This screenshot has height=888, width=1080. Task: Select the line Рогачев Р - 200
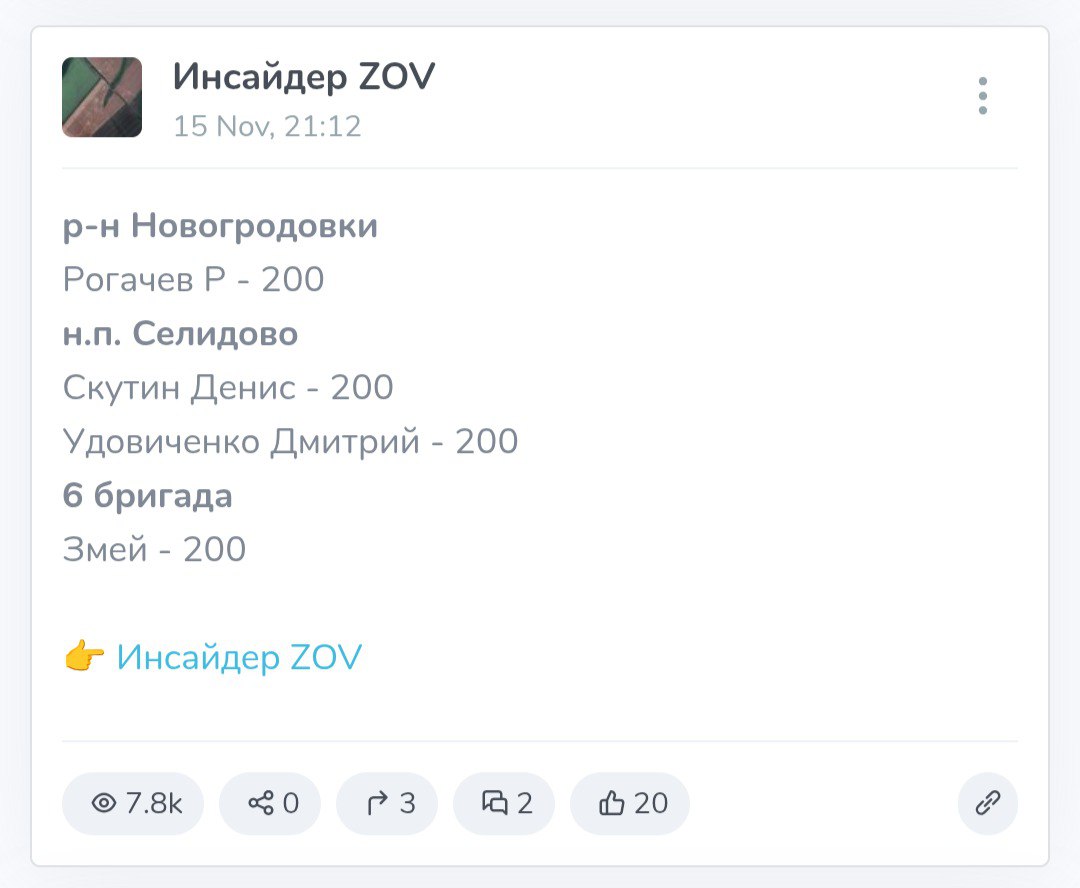pos(193,280)
